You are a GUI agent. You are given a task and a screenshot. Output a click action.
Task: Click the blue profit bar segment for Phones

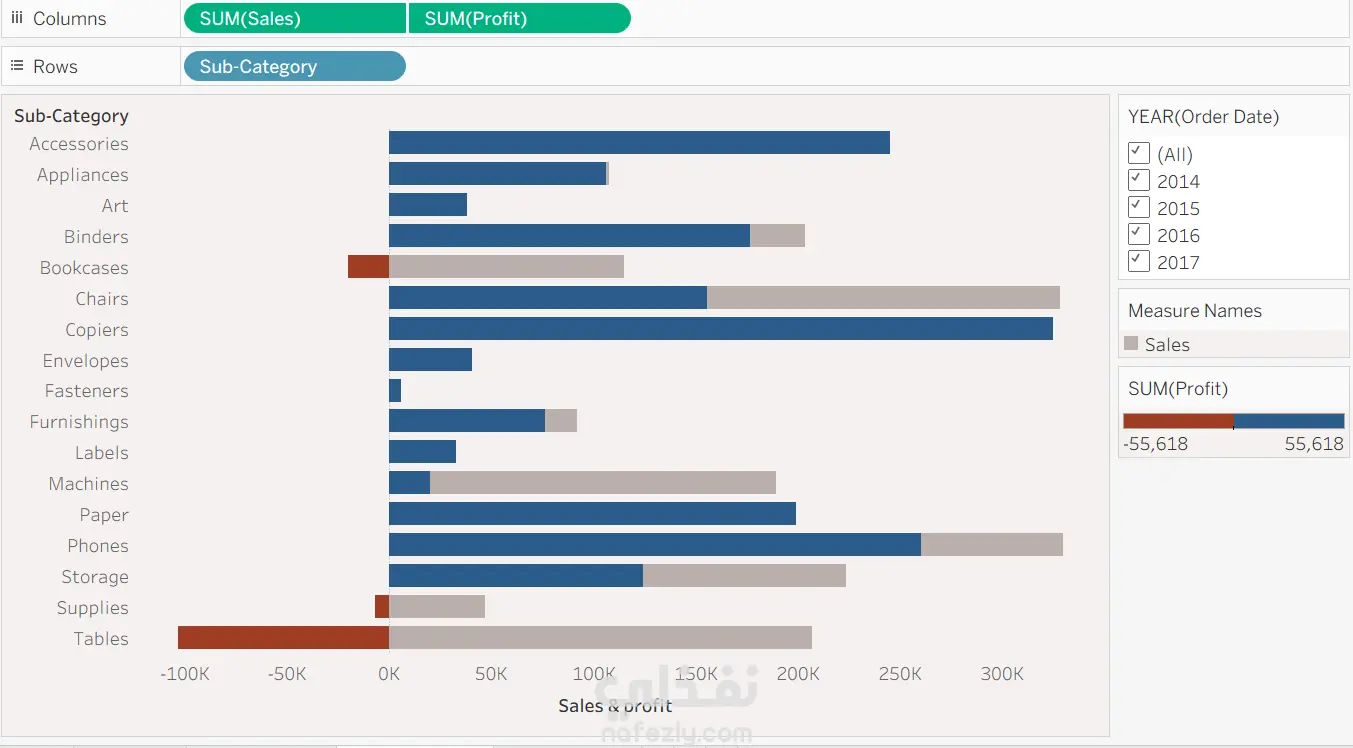click(x=655, y=545)
